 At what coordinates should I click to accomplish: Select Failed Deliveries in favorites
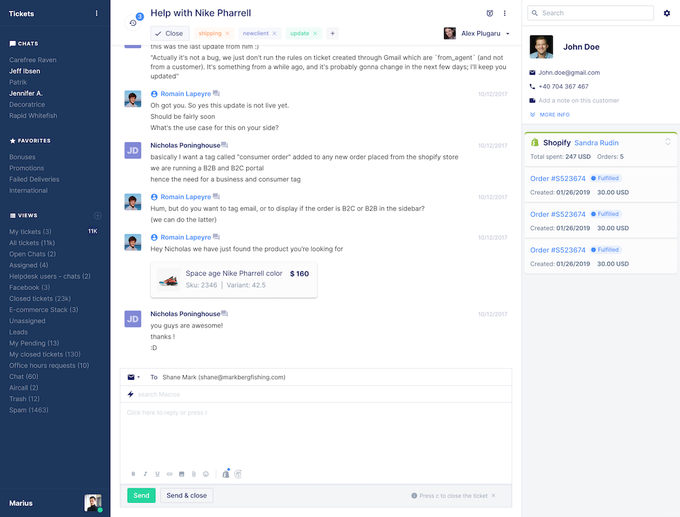pos(35,179)
